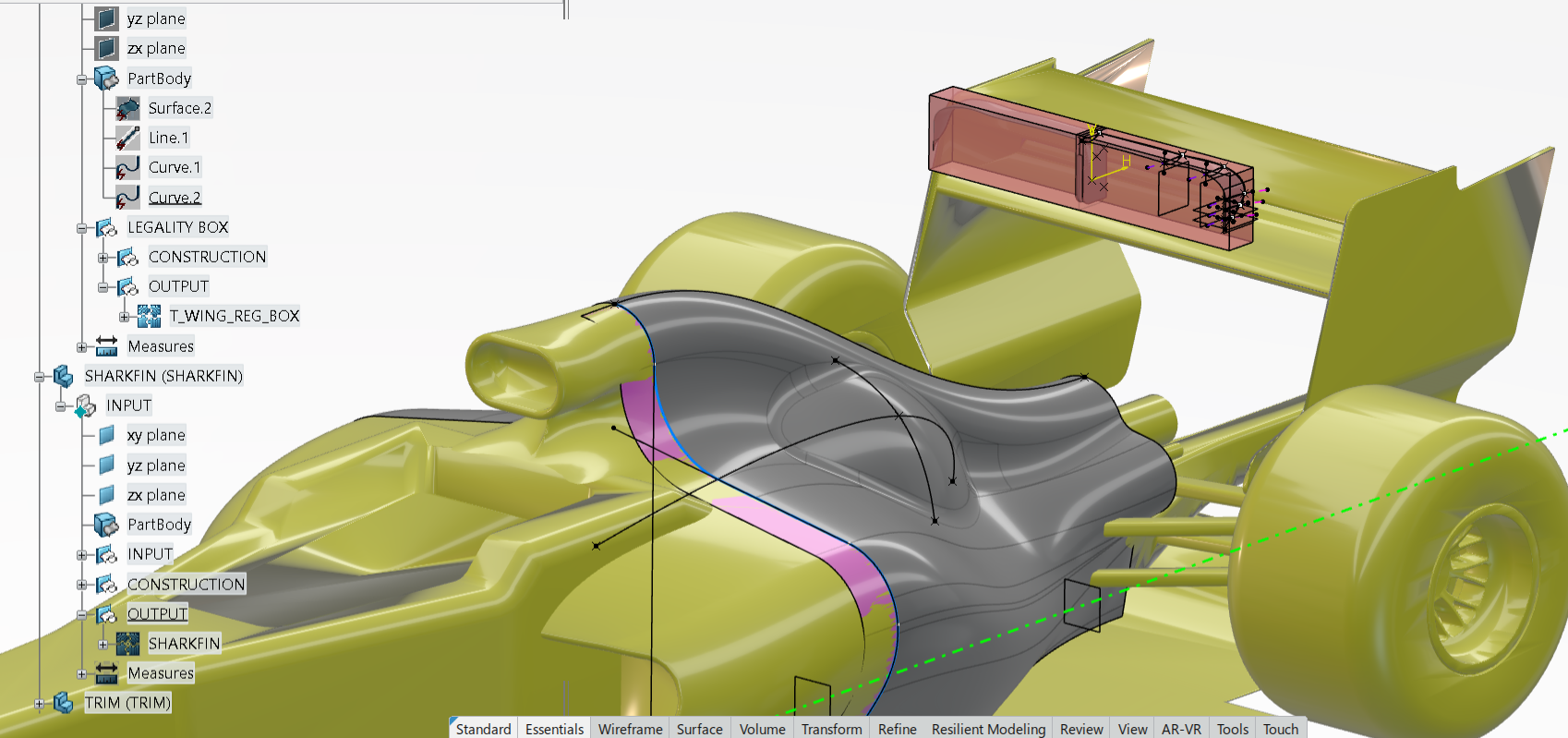Select the zx plane icon below top yz plane
This screenshot has height=738, width=1568.
click(107, 48)
